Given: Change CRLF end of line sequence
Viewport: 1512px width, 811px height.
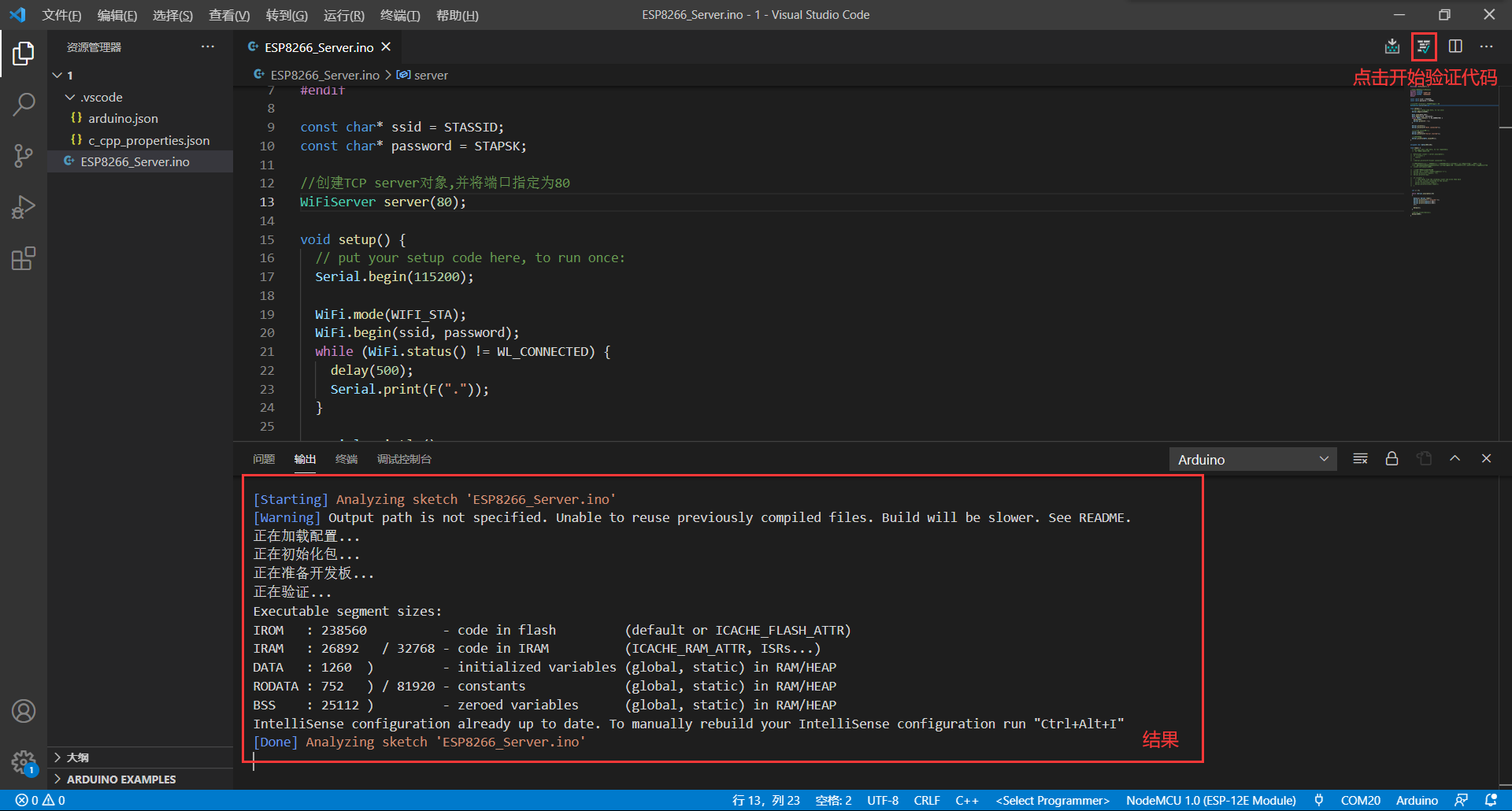Looking at the screenshot, I should click(927, 800).
